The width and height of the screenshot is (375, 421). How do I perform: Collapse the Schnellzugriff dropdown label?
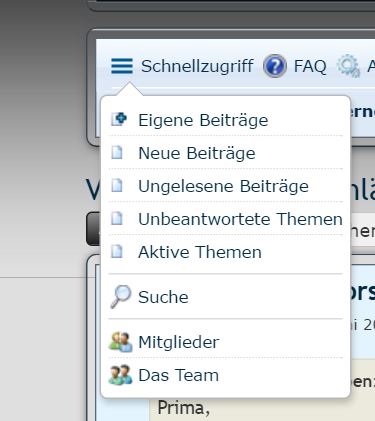point(197,66)
